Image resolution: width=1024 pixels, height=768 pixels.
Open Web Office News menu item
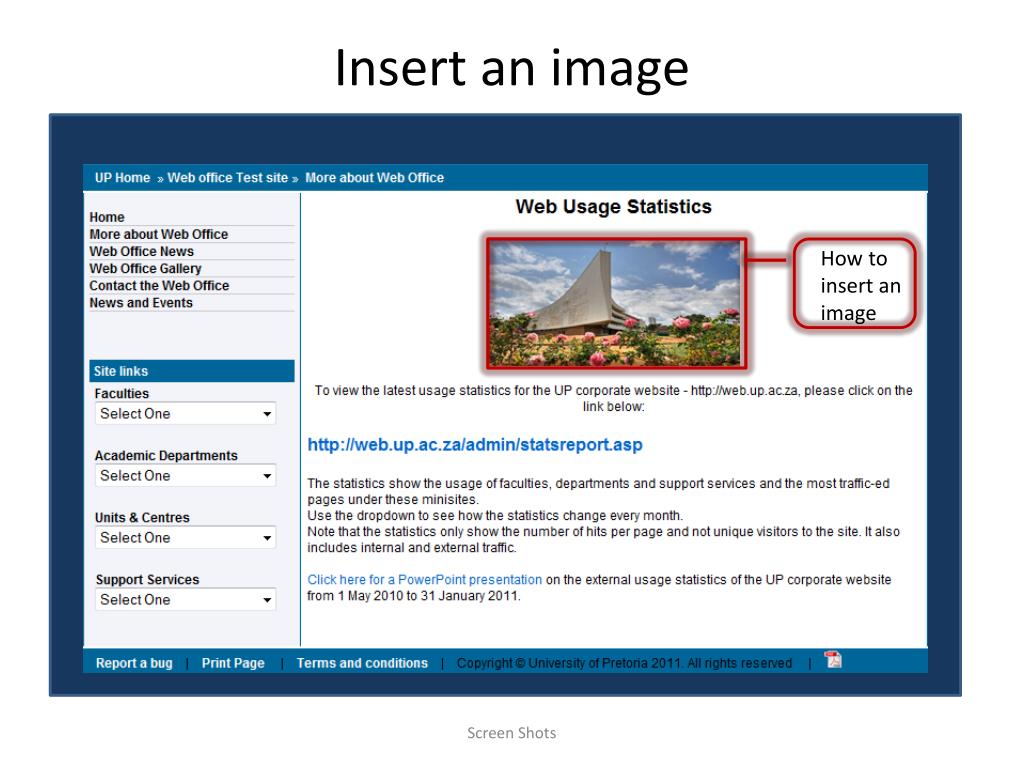pos(142,251)
